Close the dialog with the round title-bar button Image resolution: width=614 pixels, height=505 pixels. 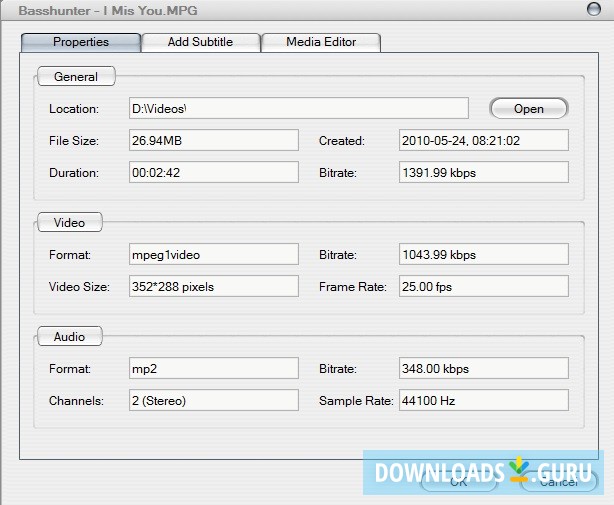[594, 9]
